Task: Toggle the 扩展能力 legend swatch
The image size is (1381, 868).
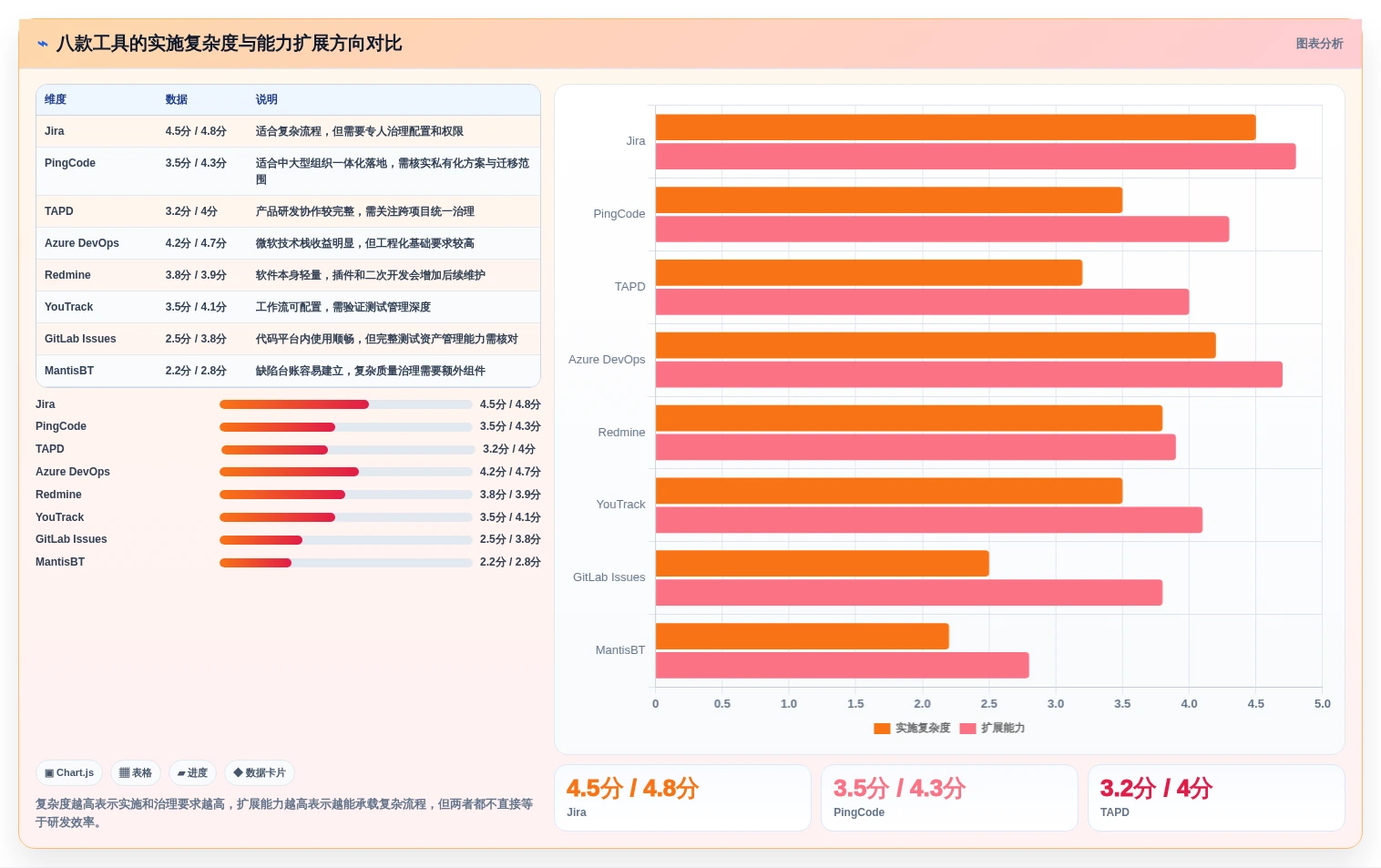Action: coord(967,729)
